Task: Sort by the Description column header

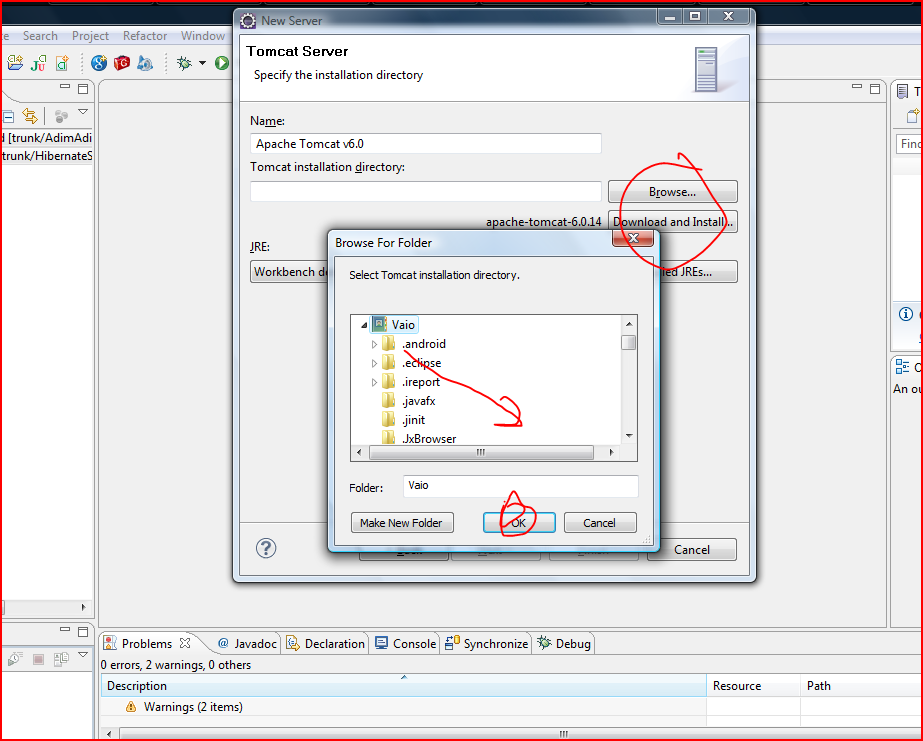Action: coord(404,686)
